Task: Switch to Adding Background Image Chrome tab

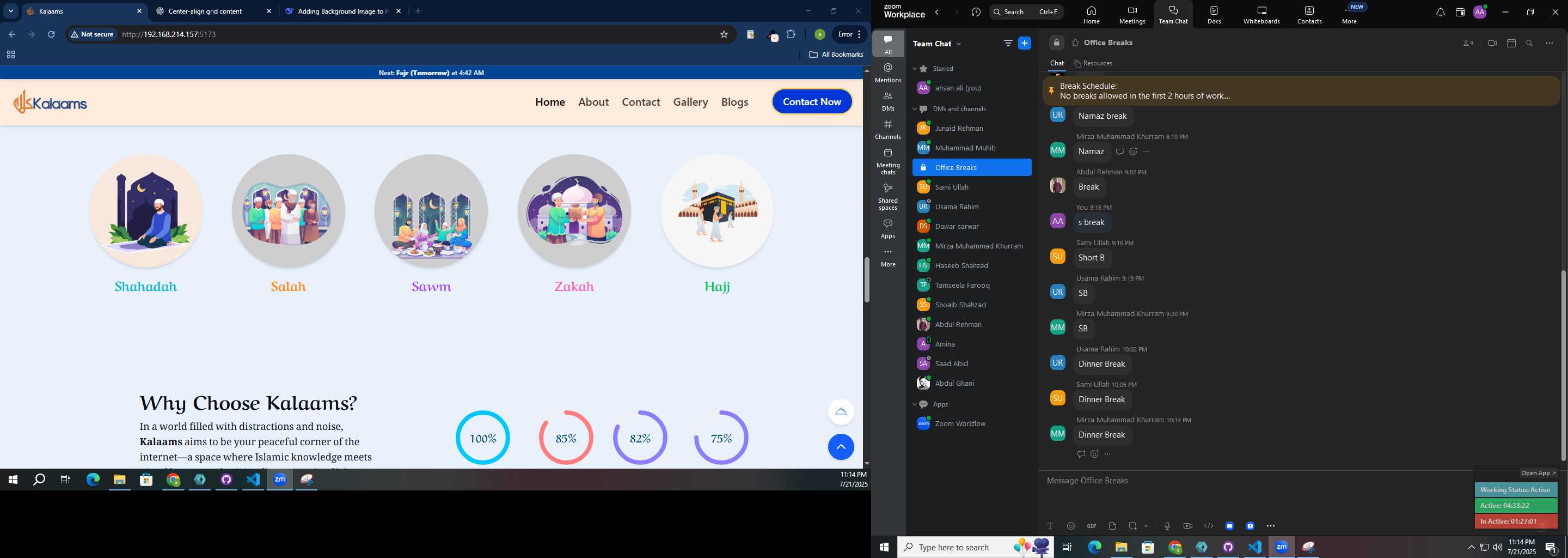Action: pos(344,11)
